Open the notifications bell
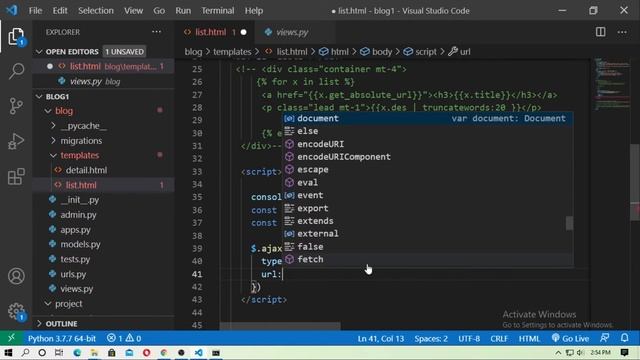This screenshot has width=640, height=360. (624, 338)
